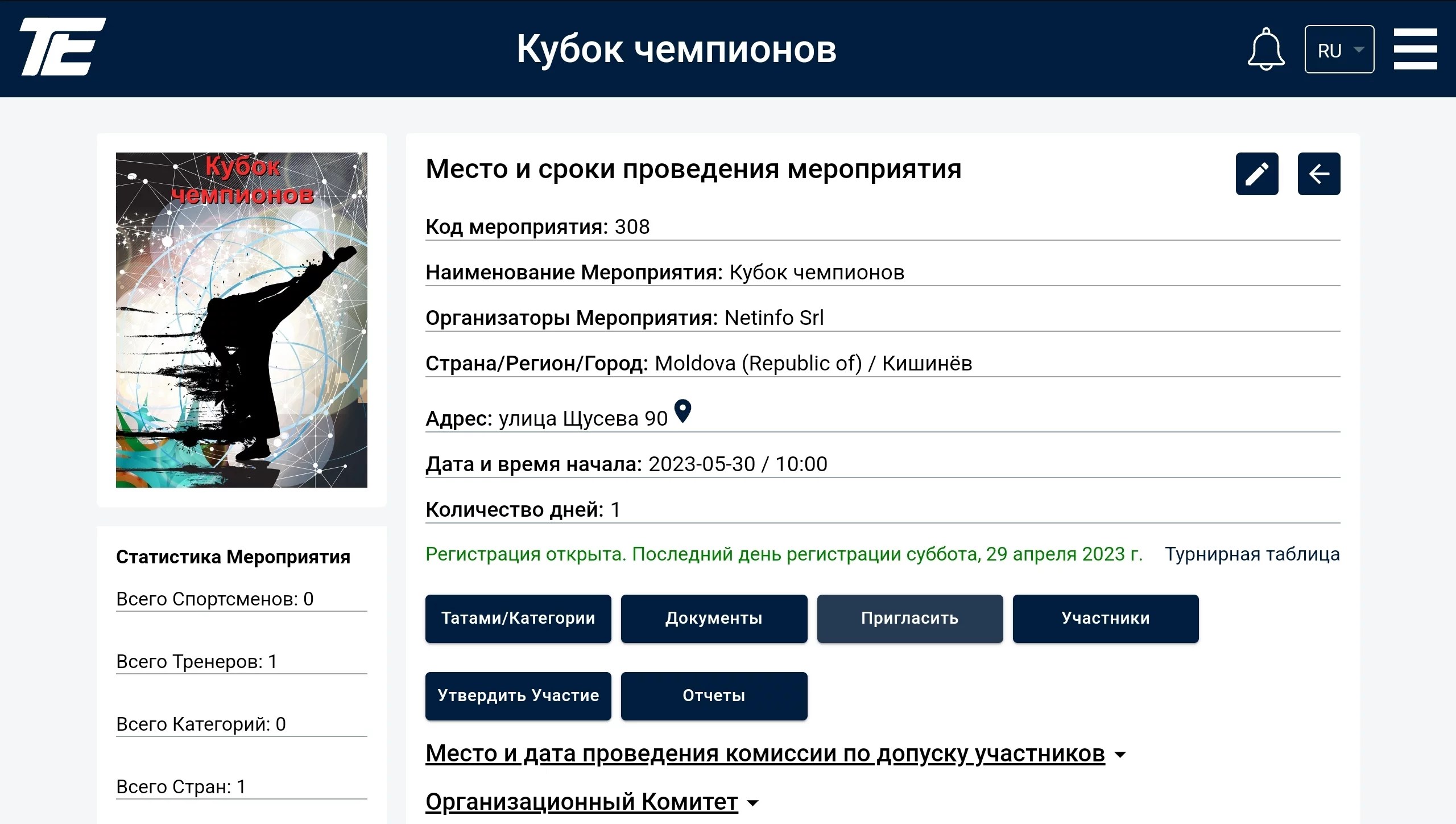Open notifications bell

click(x=1265, y=49)
